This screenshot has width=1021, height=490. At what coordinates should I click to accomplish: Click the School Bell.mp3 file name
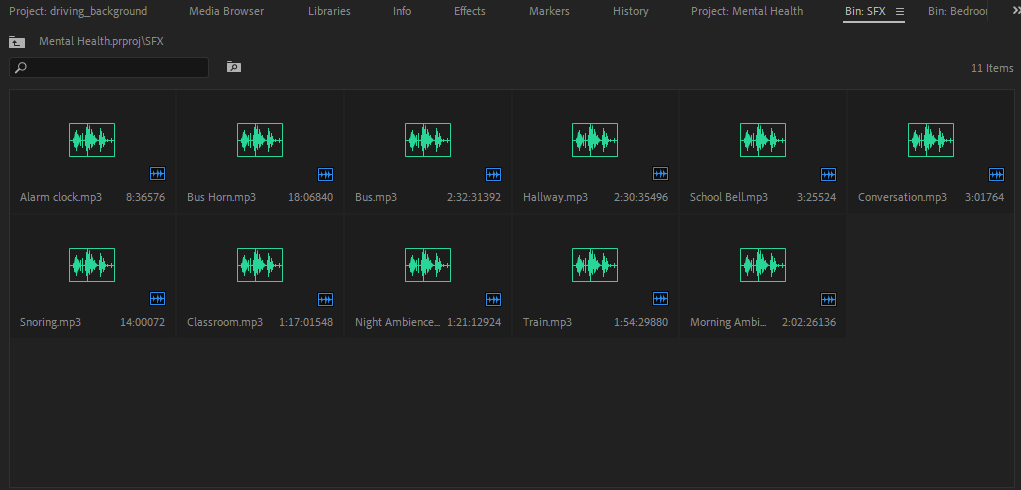pos(729,197)
